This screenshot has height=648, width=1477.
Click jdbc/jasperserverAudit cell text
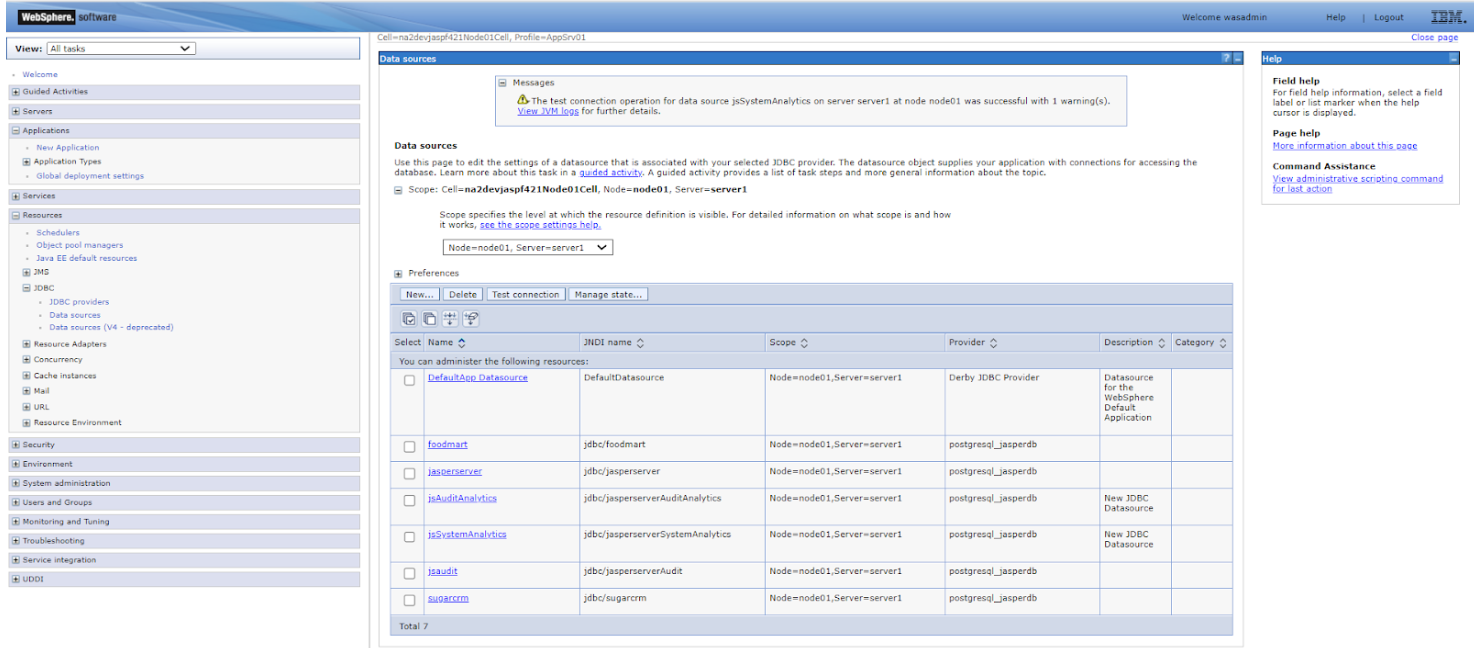632,571
